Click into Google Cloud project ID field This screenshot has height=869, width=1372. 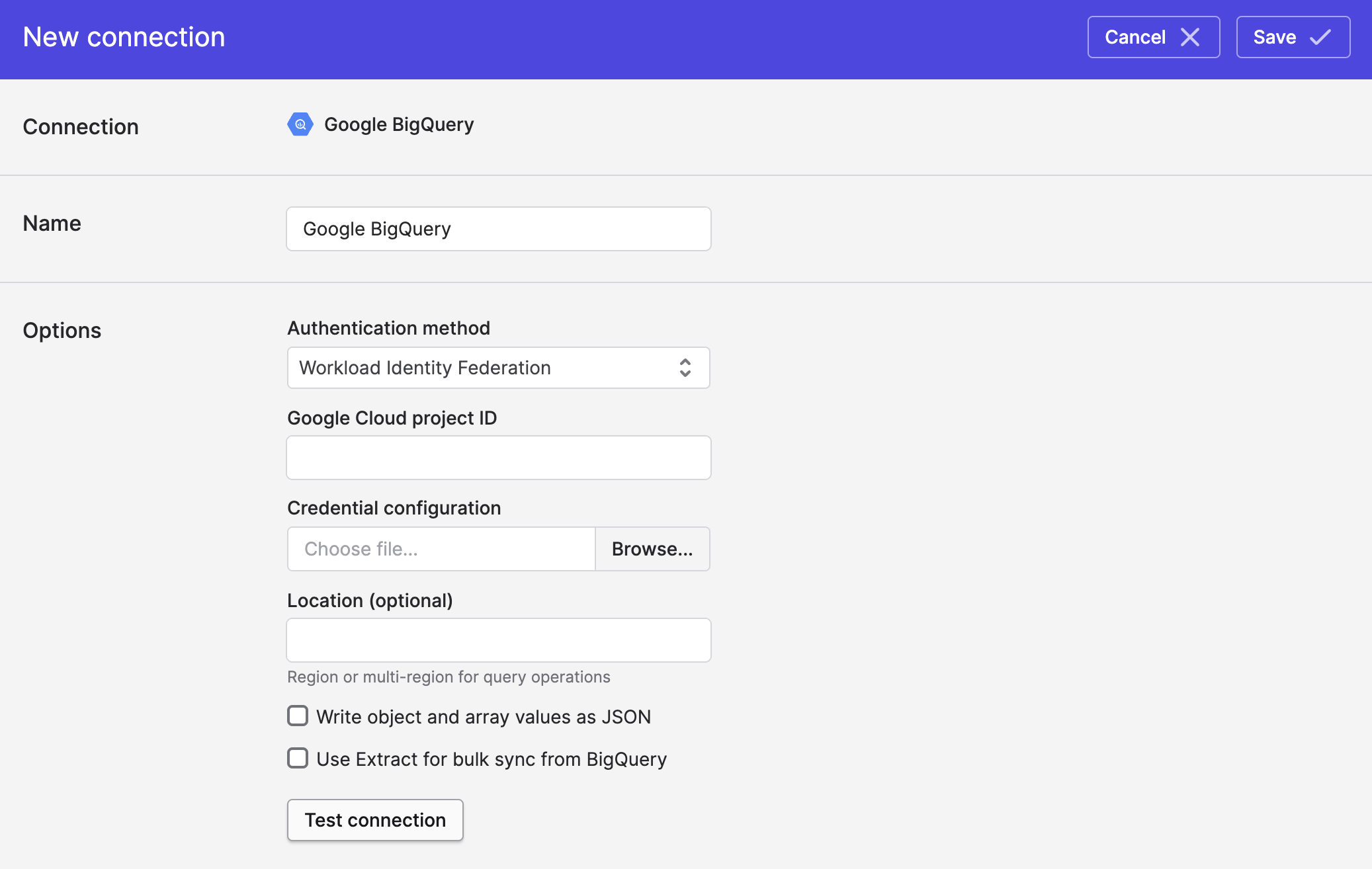497,458
